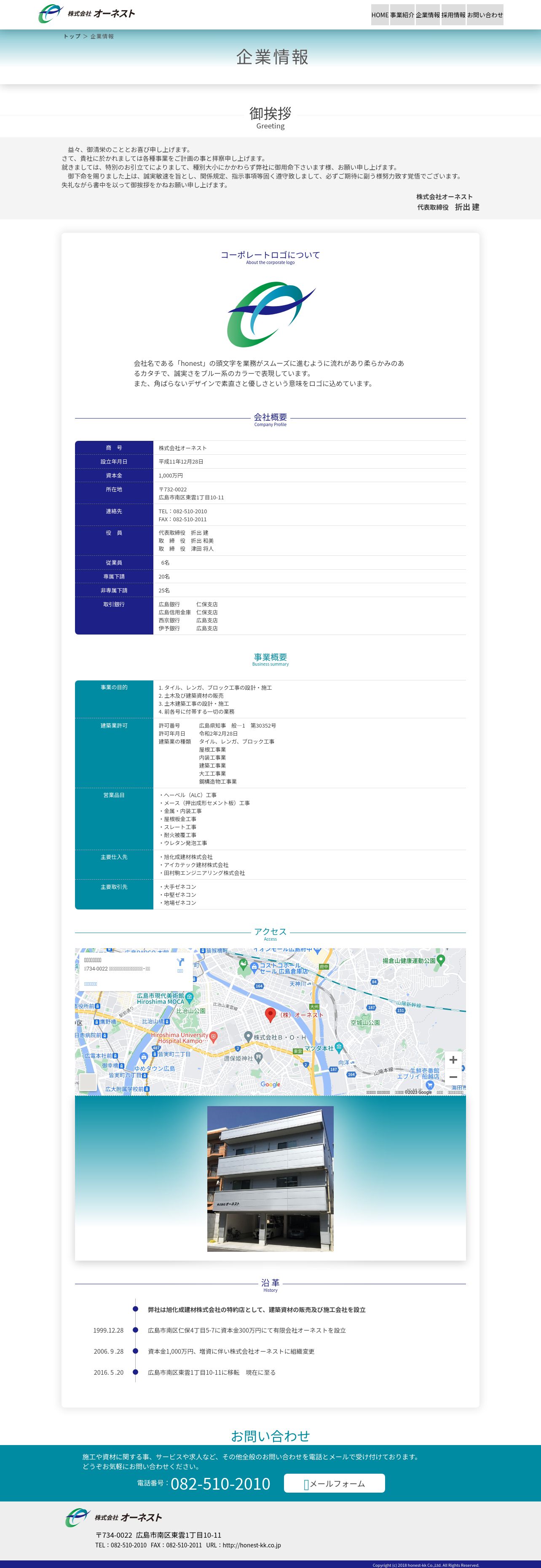This screenshot has width=541, height=1568.
Task: Click the トップ breadcrumb link
Action: 72,37
